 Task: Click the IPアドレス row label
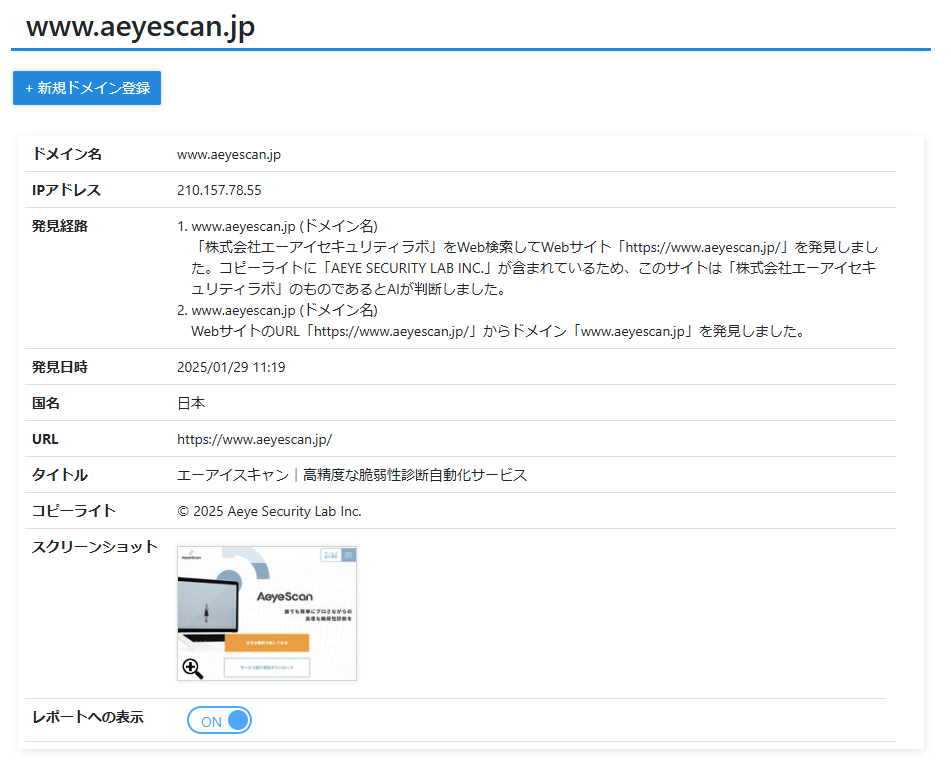pos(66,190)
